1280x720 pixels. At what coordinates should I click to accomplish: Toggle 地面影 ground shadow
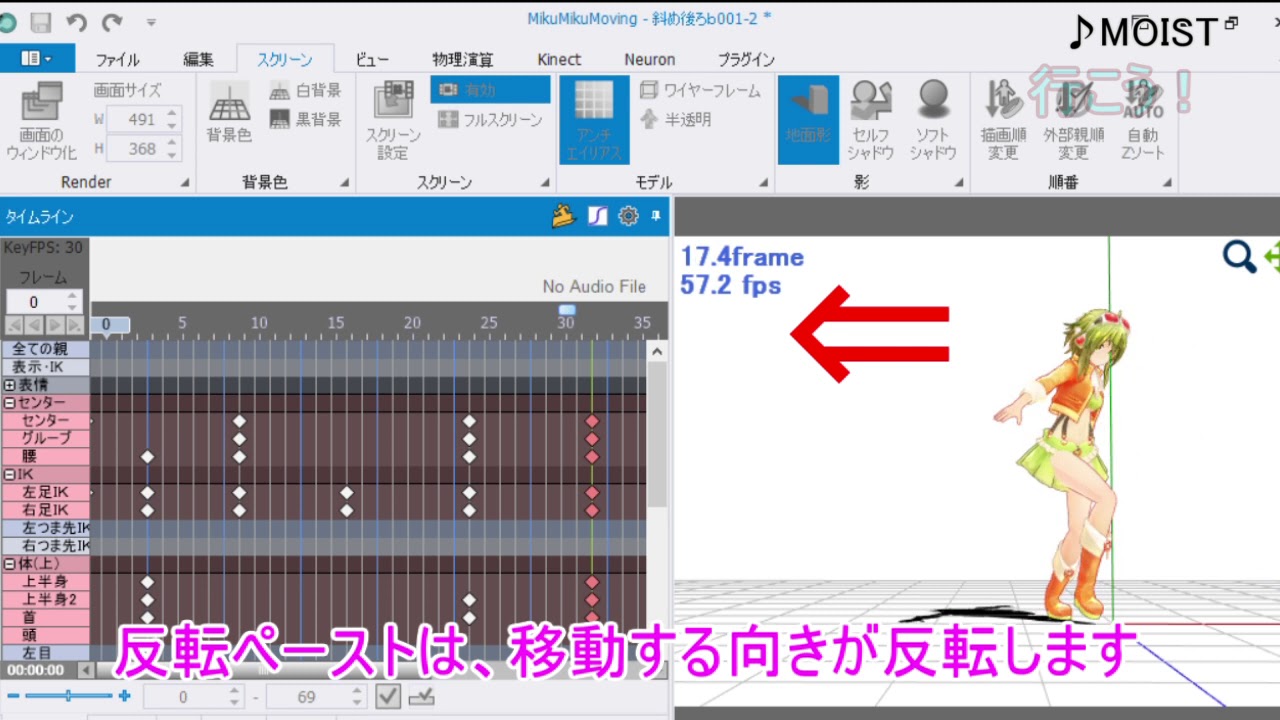click(808, 121)
